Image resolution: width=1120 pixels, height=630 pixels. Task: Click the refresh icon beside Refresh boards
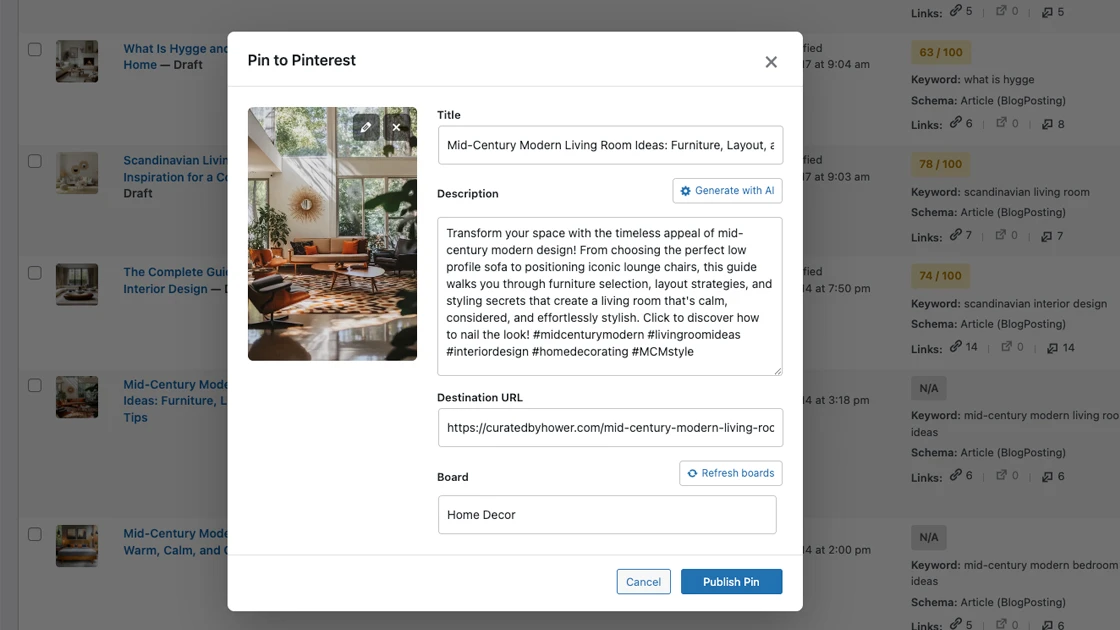(693, 473)
